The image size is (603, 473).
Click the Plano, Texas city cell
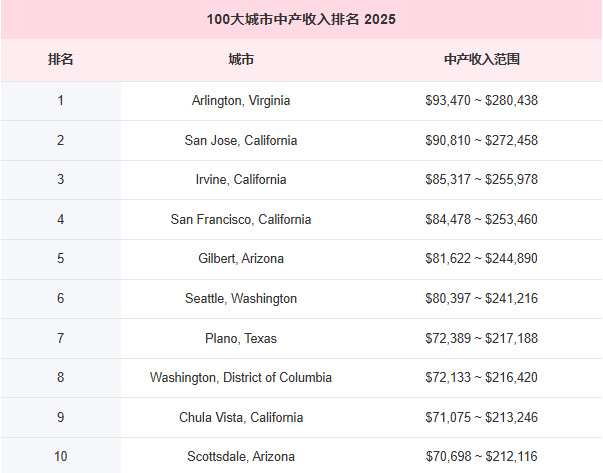click(x=241, y=338)
